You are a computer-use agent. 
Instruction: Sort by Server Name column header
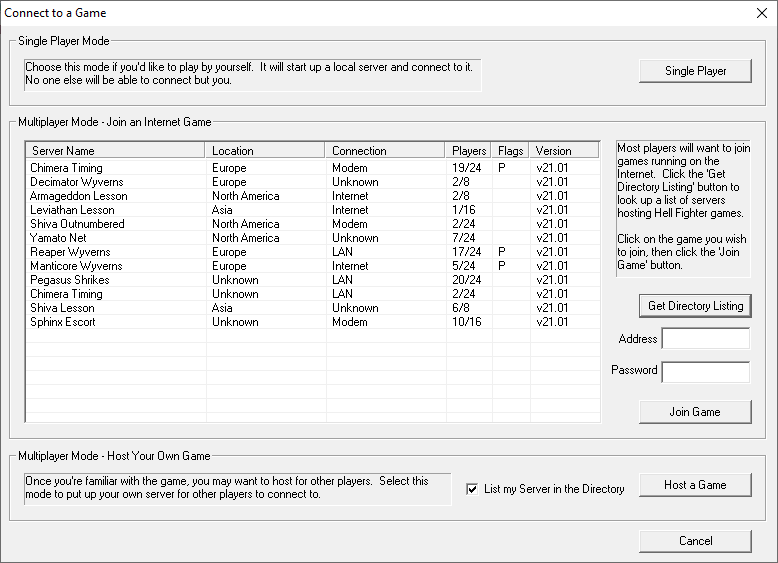coord(115,150)
